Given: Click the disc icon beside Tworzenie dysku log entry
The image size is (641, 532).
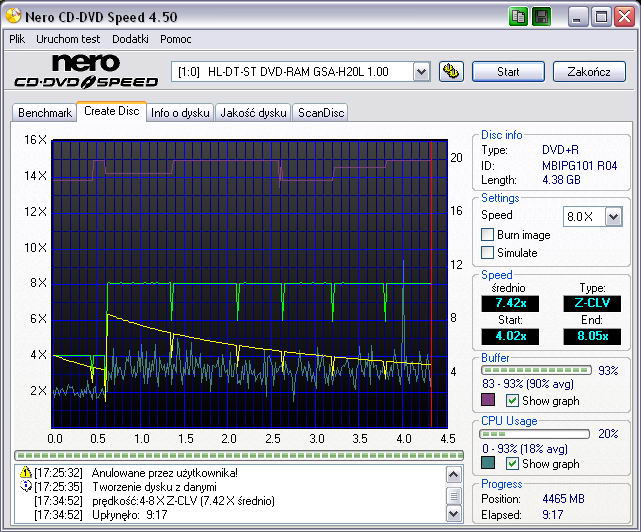Looking at the screenshot, I should click(26, 486).
